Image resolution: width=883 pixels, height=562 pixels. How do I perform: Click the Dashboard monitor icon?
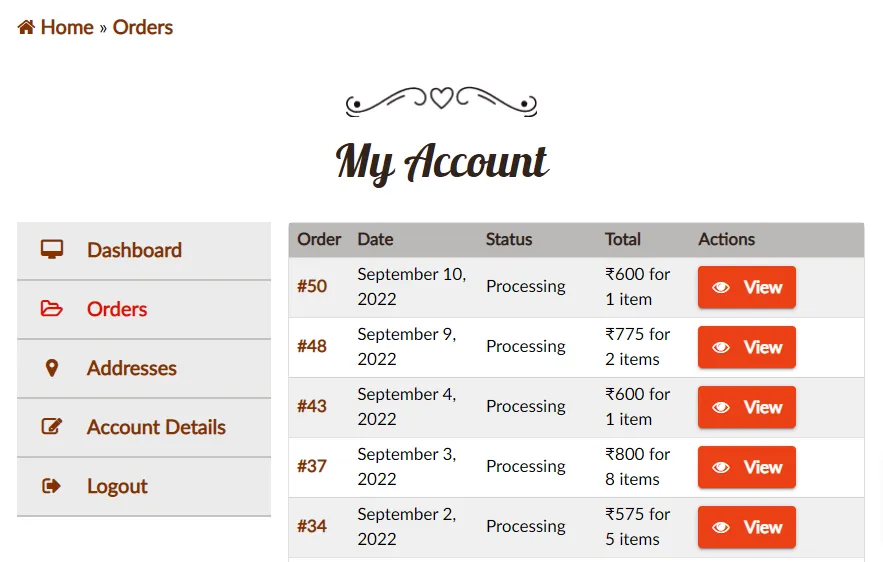click(x=52, y=250)
